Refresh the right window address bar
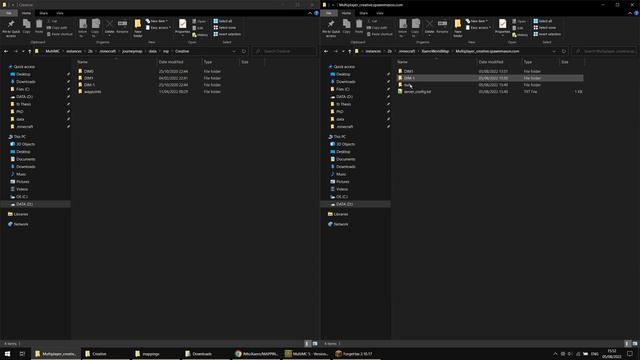Viewport: 640px width, 360px height. (564, 51)
